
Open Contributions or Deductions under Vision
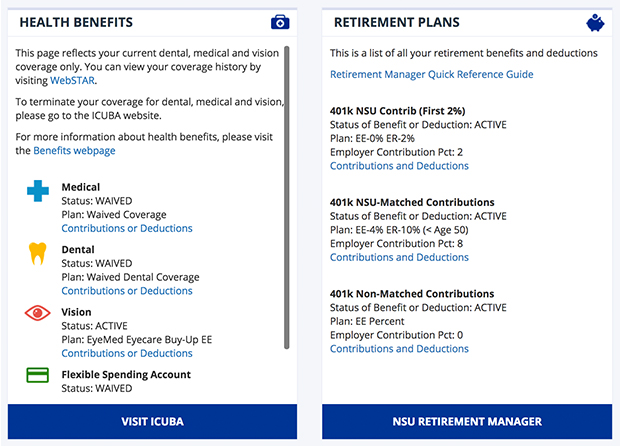[127, 353]
